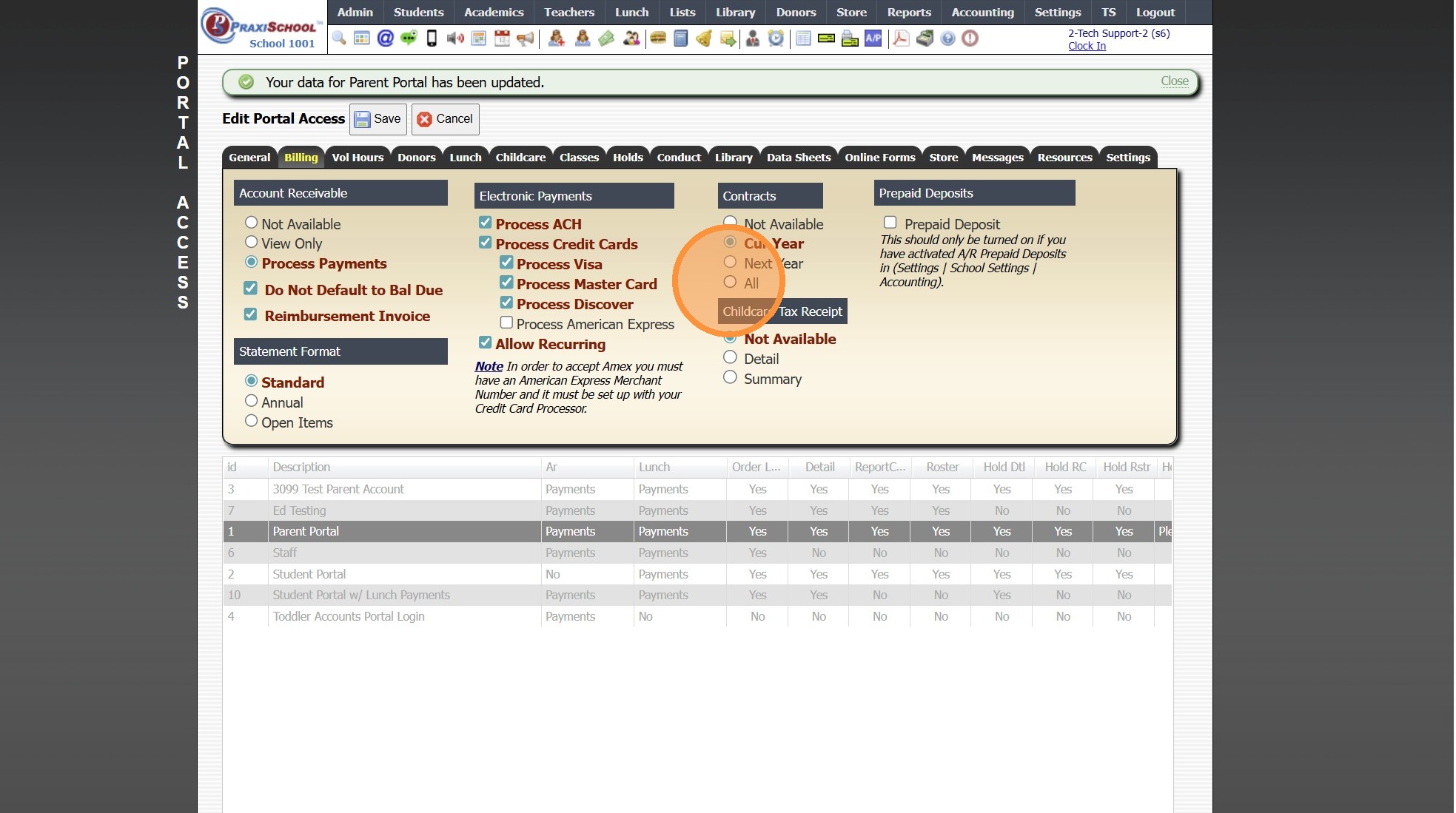Click the blue help question icon
This screenshot has width=1456, height=813.
pos(947,38)
